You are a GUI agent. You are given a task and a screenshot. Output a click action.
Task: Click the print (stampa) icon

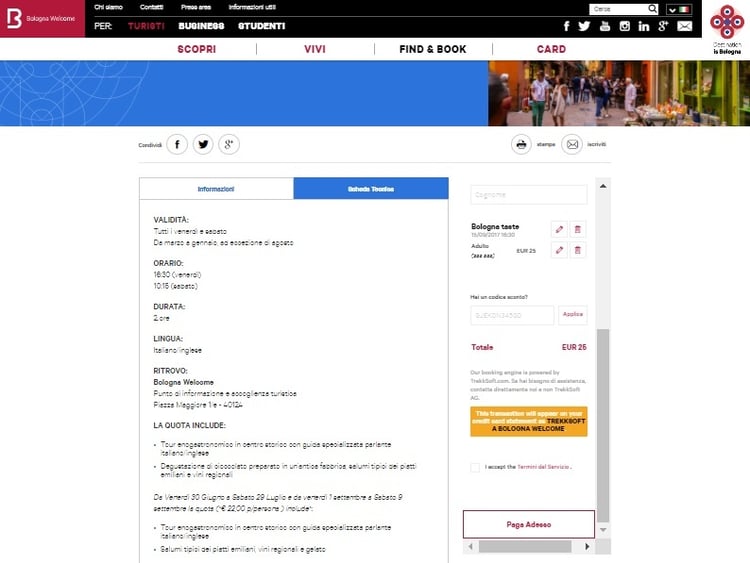coord(521,145)
